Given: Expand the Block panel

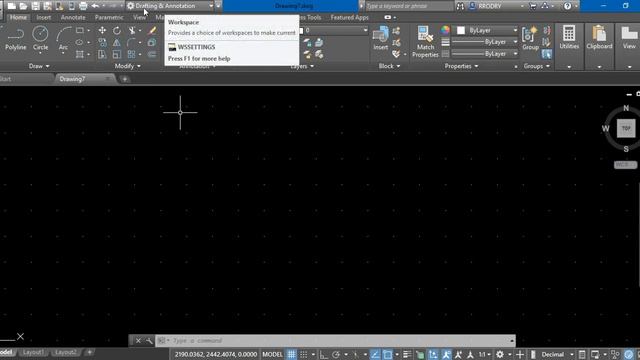Looking at the screenshot, I should (389, 66).
